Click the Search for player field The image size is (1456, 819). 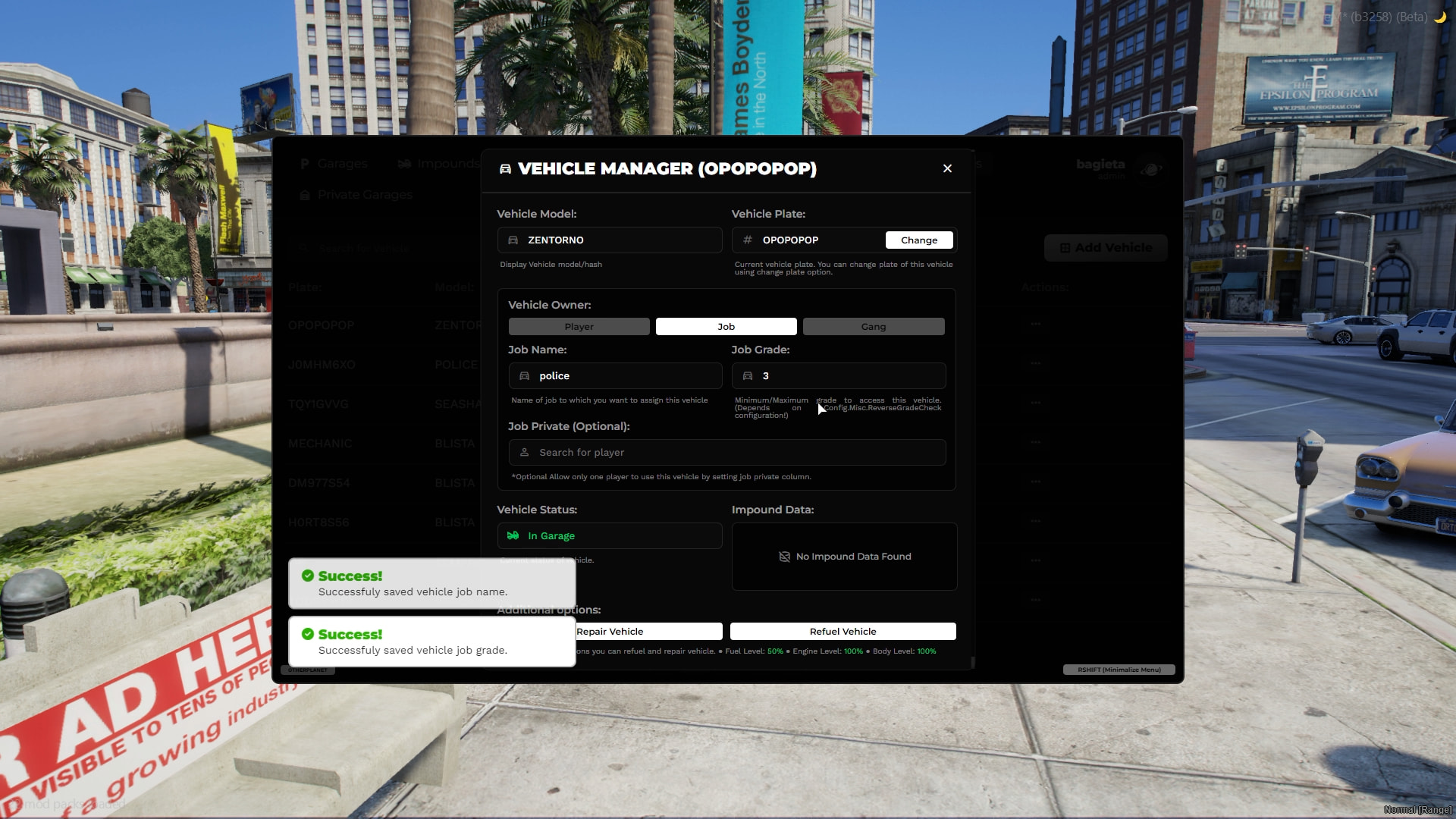(x=727, y=453)
